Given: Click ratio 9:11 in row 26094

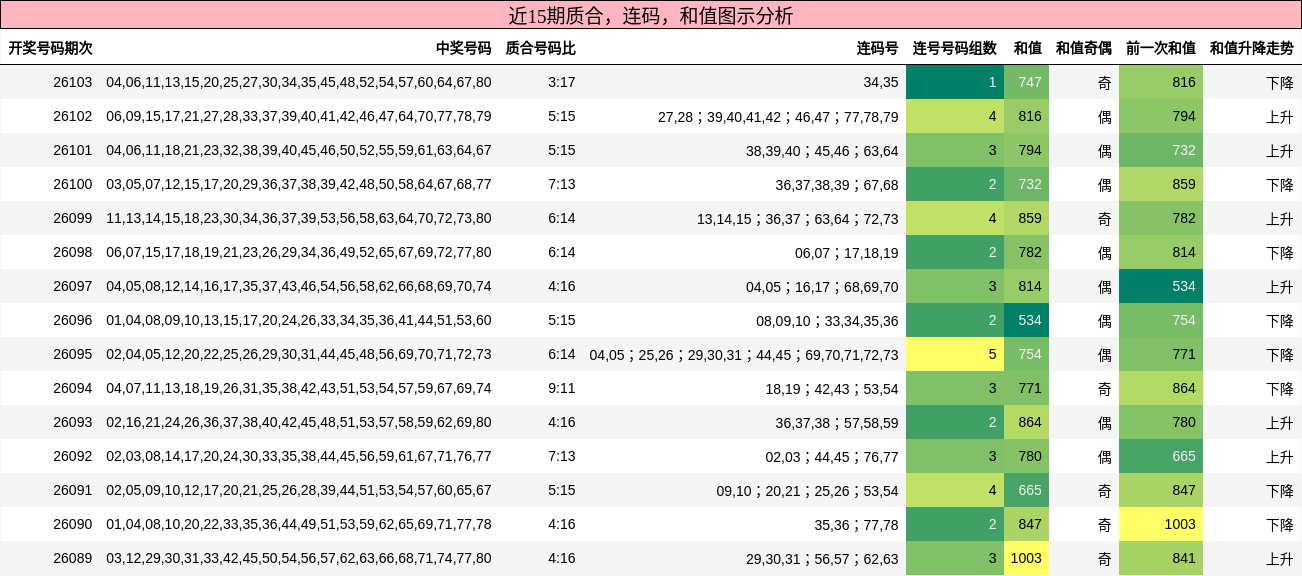Looking at the screenshot, I should (561, 388).
